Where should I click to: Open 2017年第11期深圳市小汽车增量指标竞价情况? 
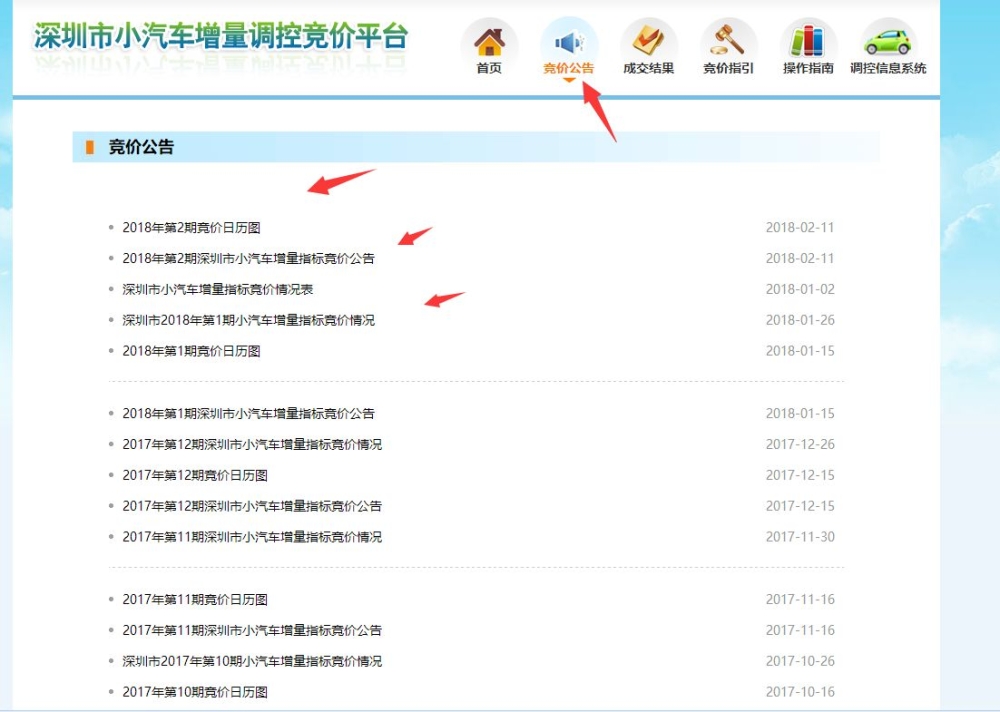(x=252, y=537)
